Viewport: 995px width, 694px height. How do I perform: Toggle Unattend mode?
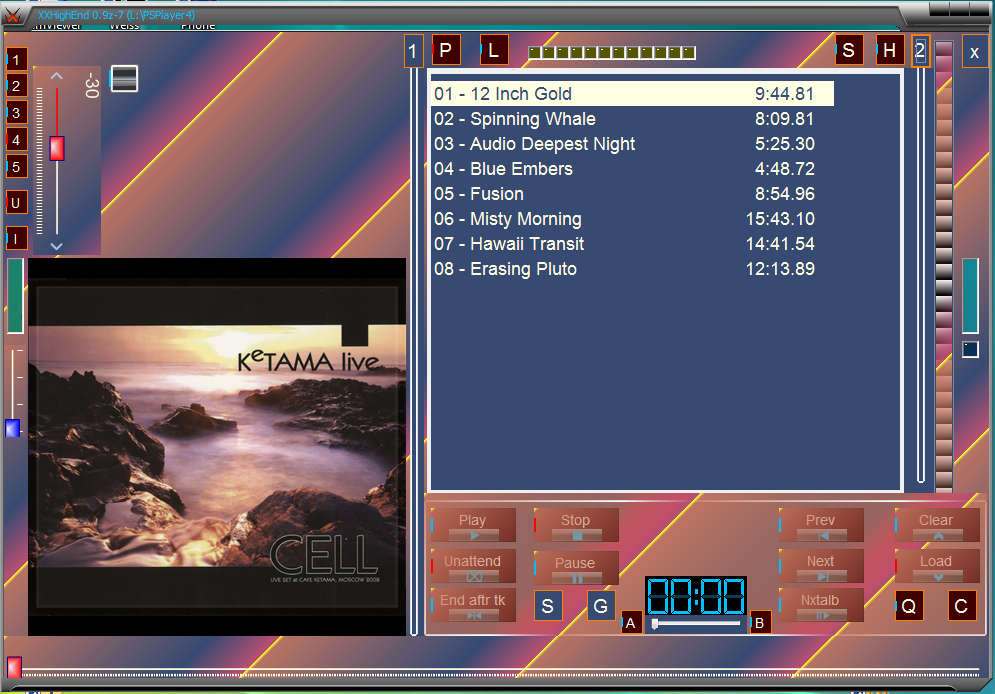(x=473, y=566)
